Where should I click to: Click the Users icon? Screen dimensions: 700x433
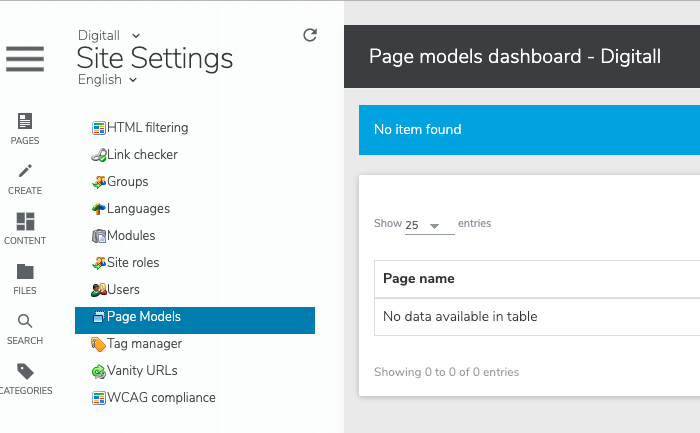pos(99,290)
